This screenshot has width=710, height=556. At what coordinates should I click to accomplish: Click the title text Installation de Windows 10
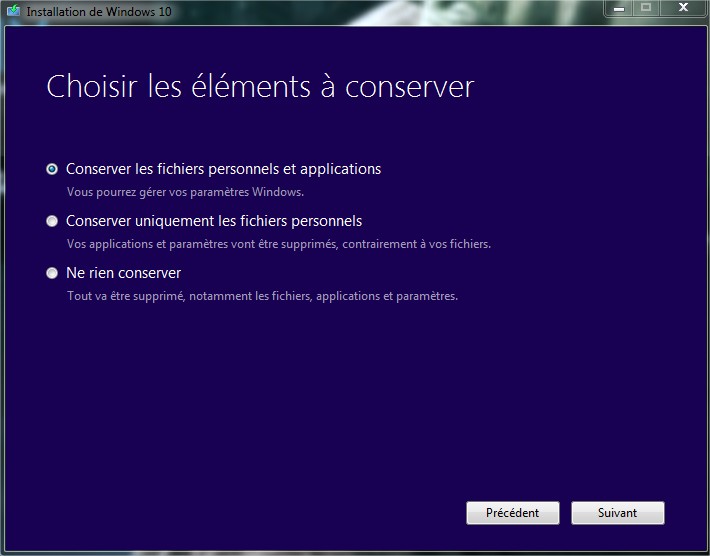(x=99, y=11)
